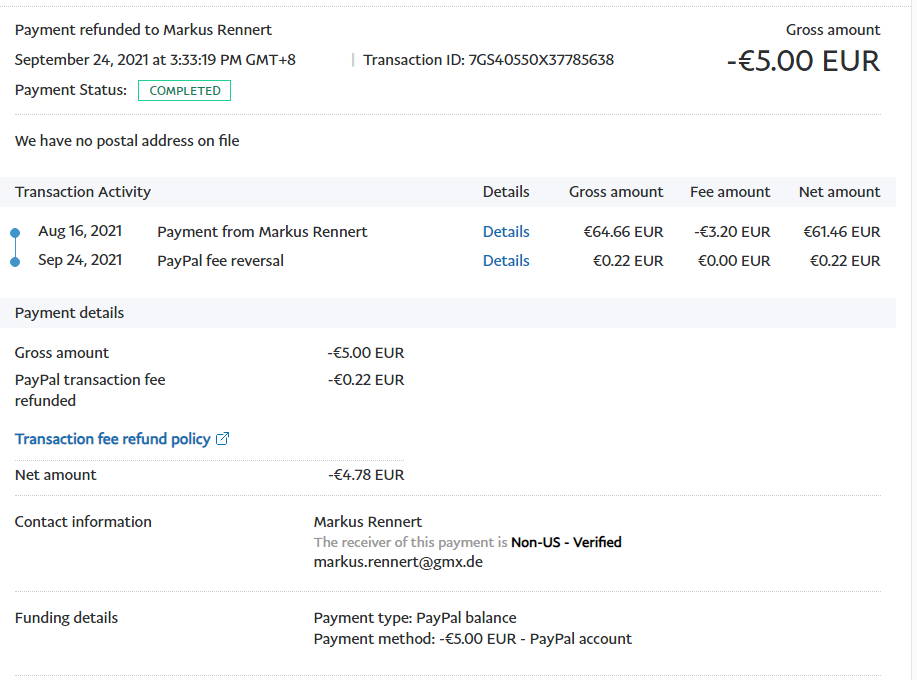The height and width of the screenshot is (680, 917).
Task: Click the Details column header
Action: (x=505, y=192)
